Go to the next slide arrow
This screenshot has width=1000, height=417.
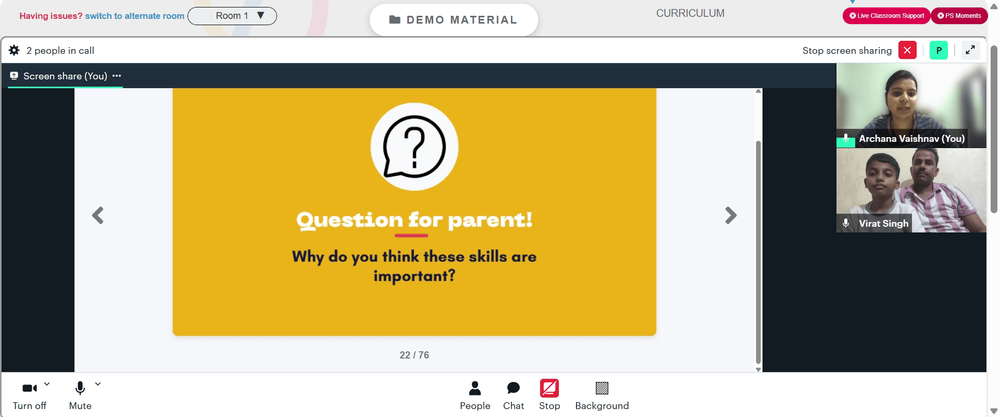(731, 216)
